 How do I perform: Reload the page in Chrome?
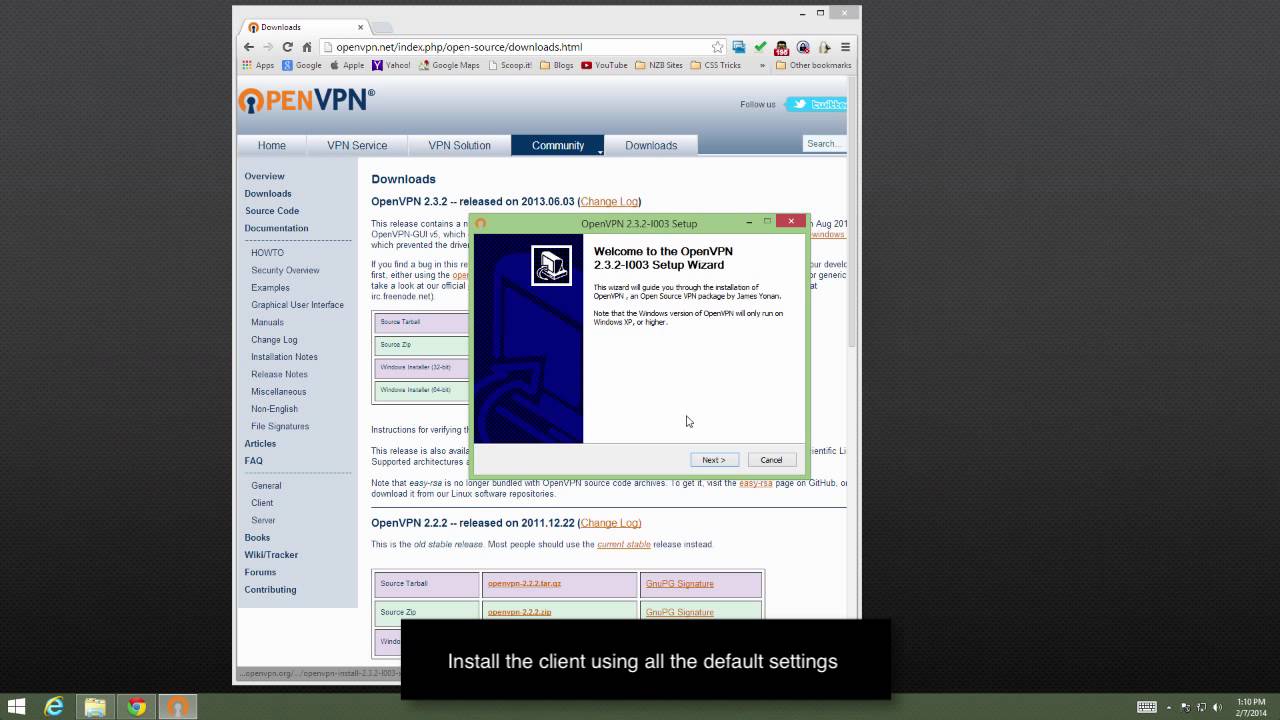[x=288, y=47]
